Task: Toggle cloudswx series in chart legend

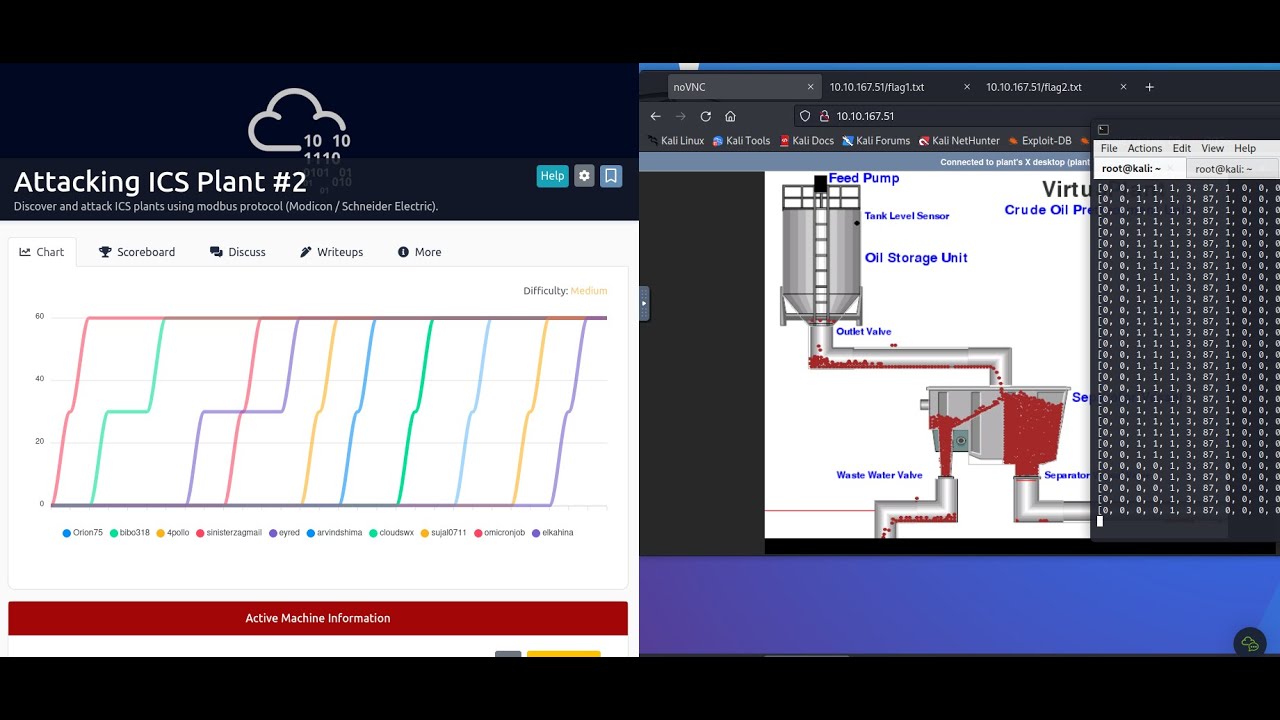Action: point(391,533)
